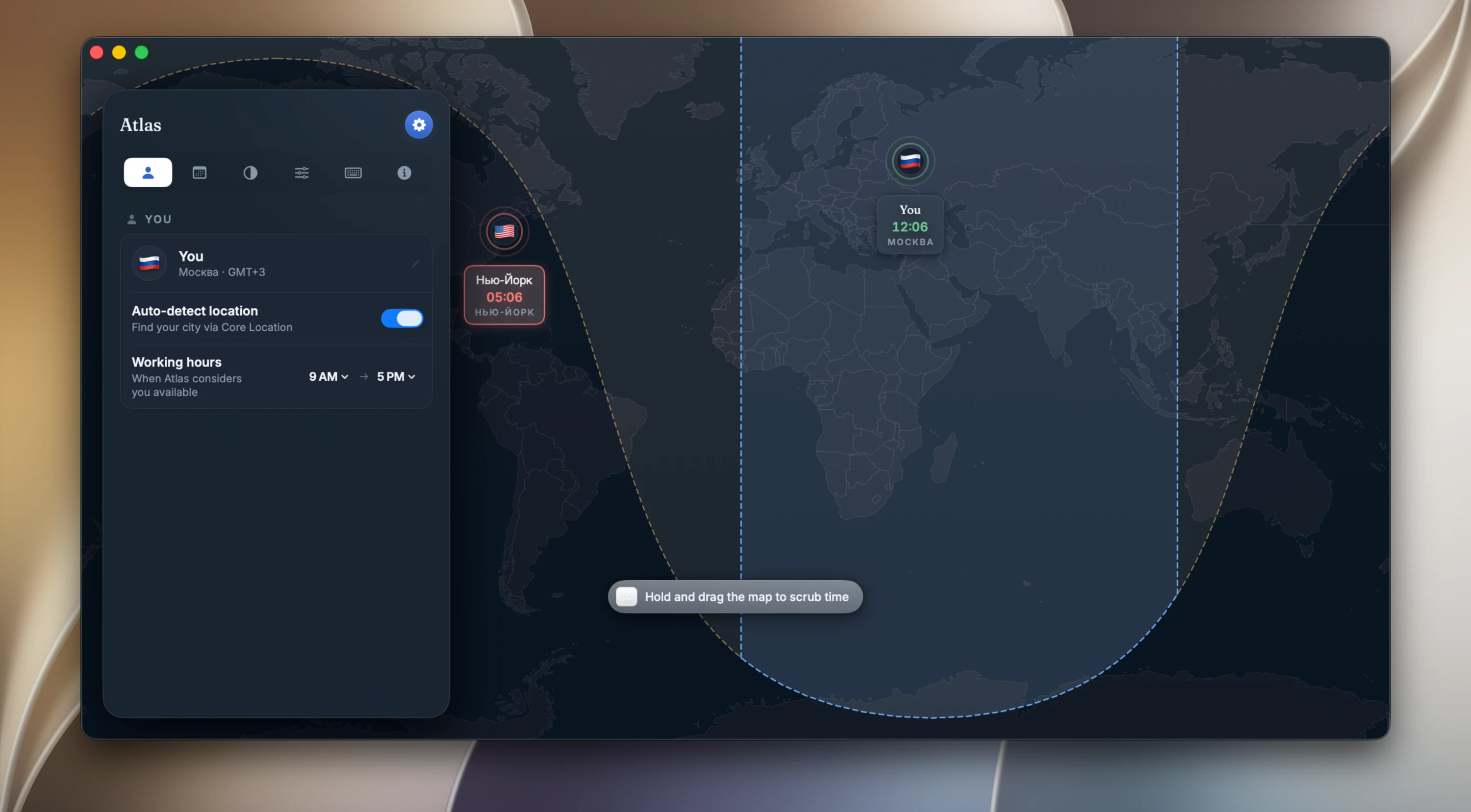Open the 9 AM start-hour dropdown
Image resolution: width=1471 pixels, height=812 pixels.
click(329, 377)
